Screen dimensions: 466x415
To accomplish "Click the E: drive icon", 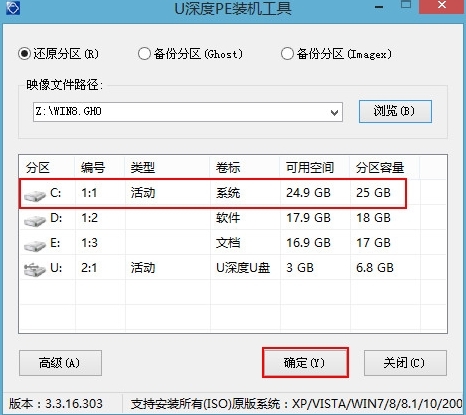I will click(35, 245).
